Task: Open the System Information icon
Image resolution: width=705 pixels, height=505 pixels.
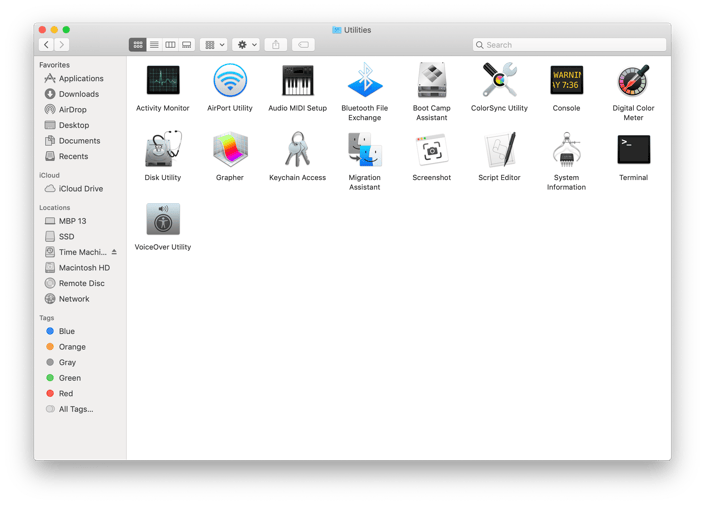Action: (567, 149)
